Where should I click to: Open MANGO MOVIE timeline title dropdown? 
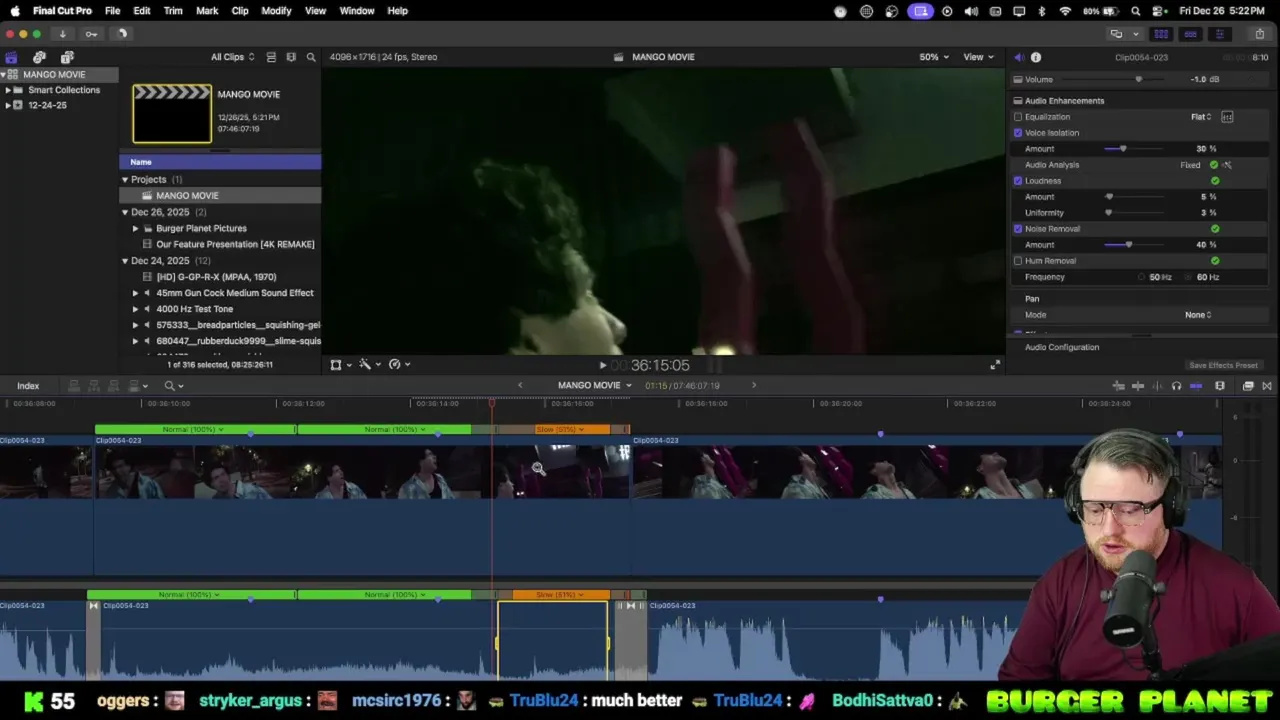click(594, 386)
